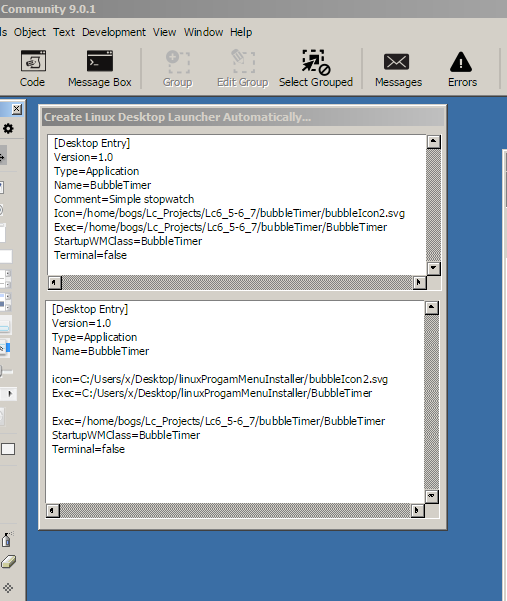Open the Message Box
The image size is (507, 601).
click(x=100, y=69)
